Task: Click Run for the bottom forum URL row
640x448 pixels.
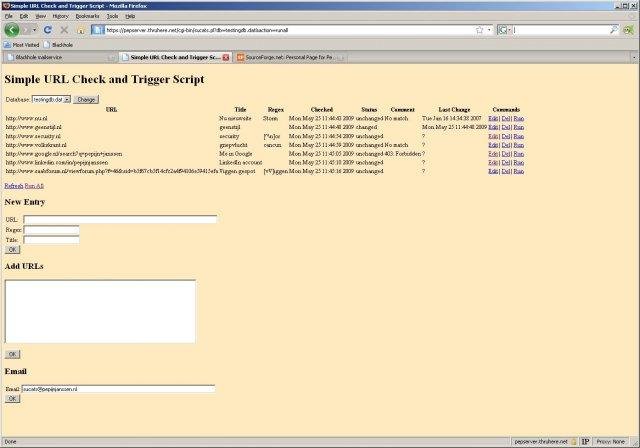Action: 519,171
